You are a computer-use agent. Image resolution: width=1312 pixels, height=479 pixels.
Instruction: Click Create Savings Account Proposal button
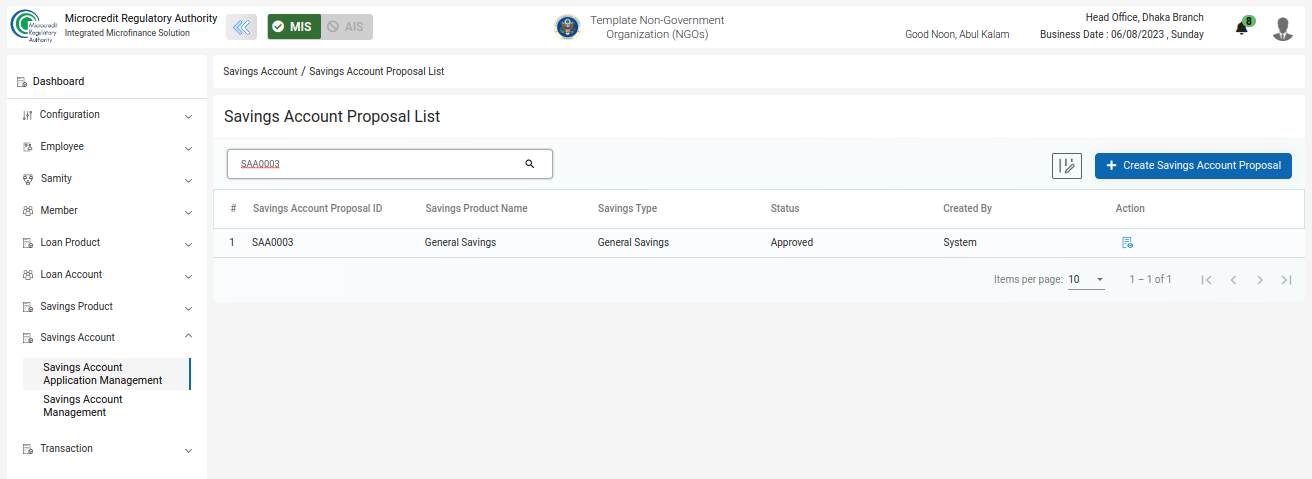(x=1193, y=166)
